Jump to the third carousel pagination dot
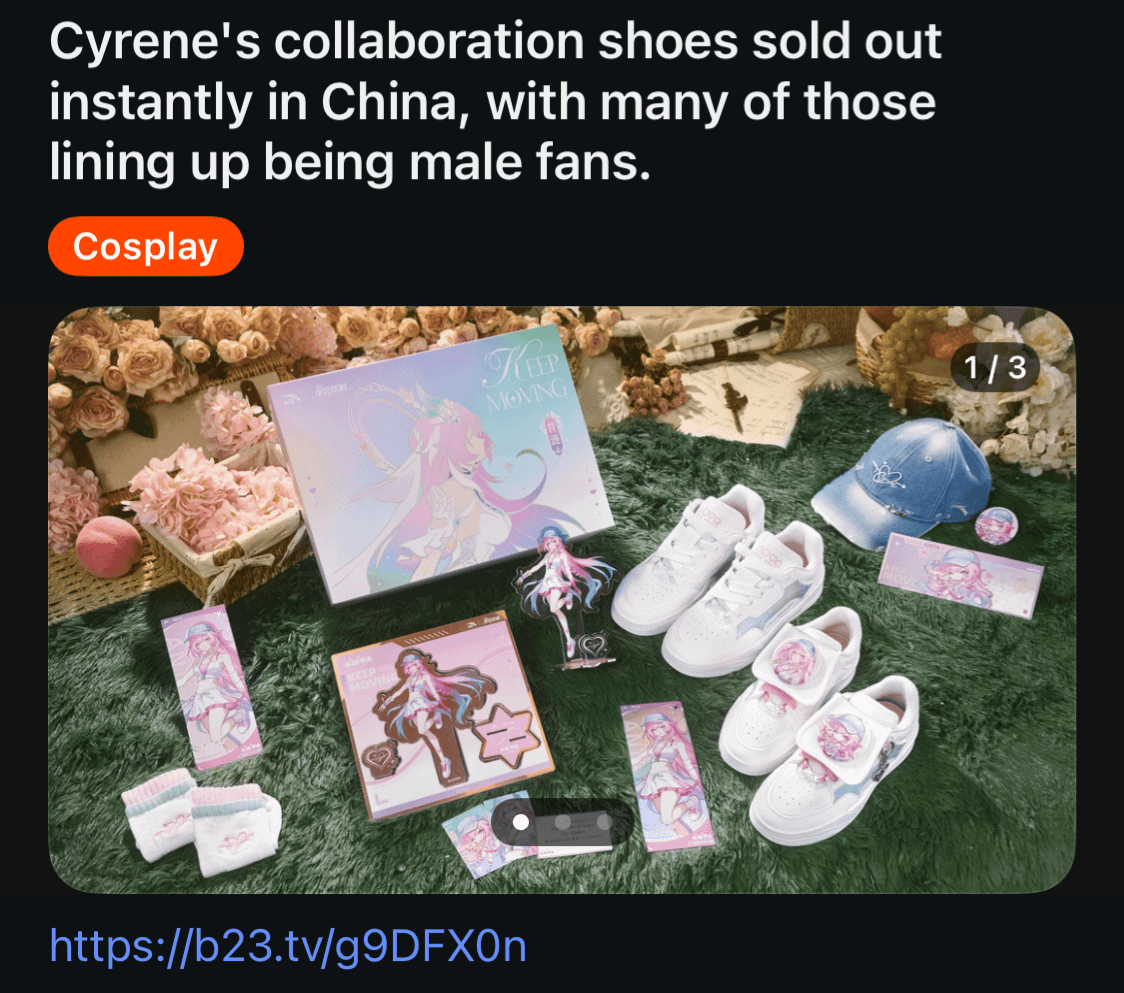The width and height of the screenshot is (1124, 993). click(x=605, y=822)
